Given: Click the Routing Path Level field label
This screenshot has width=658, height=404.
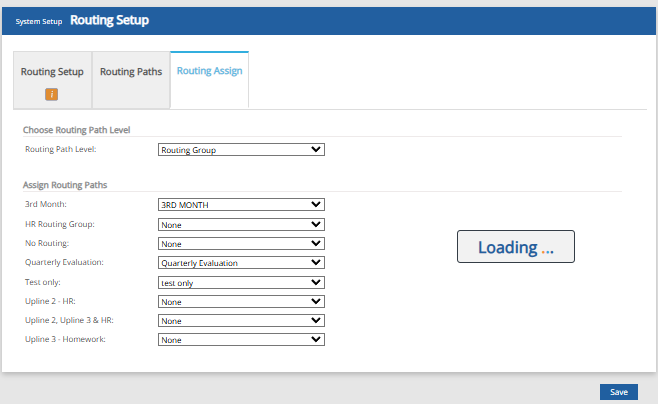Looking at the screenshot, I should [60, 150].
